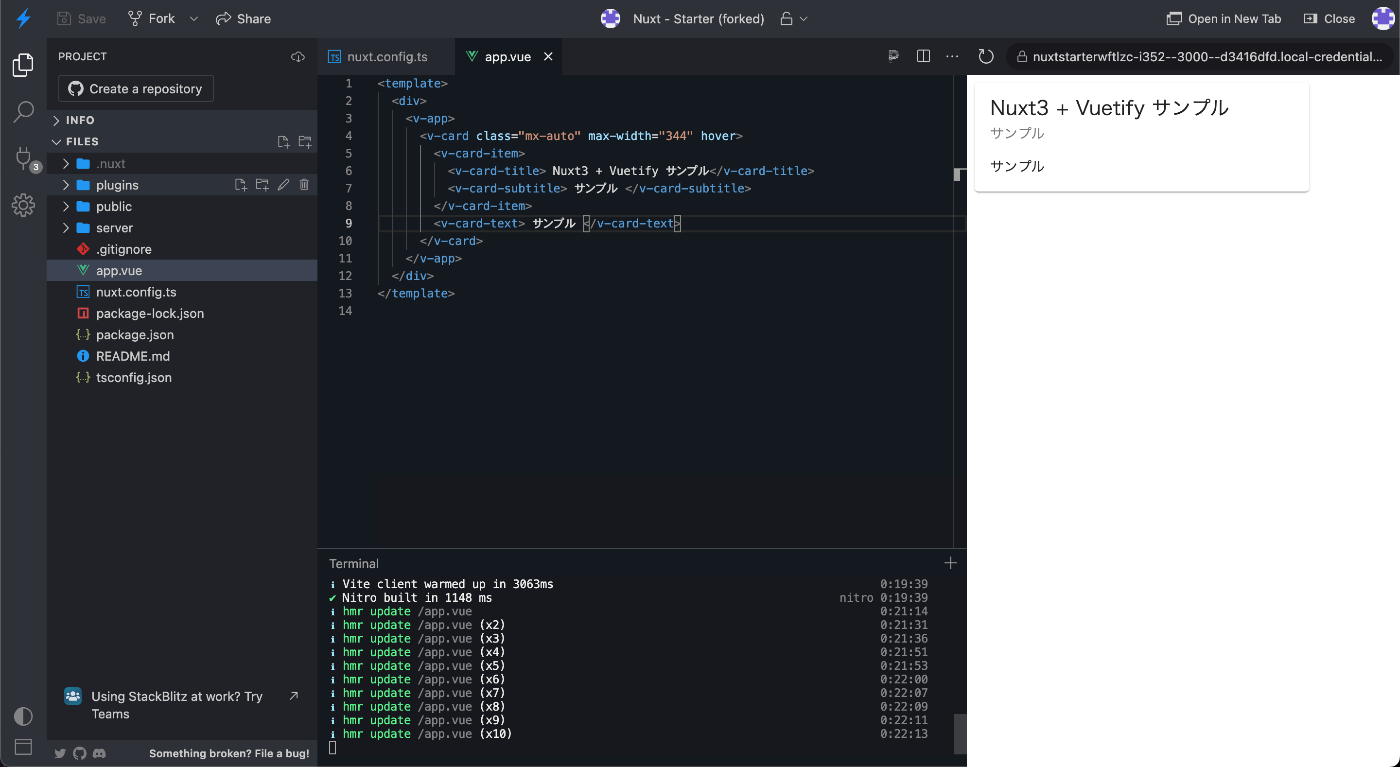Toggle the layout panel icon at sidebar bottom

point(23,746)
